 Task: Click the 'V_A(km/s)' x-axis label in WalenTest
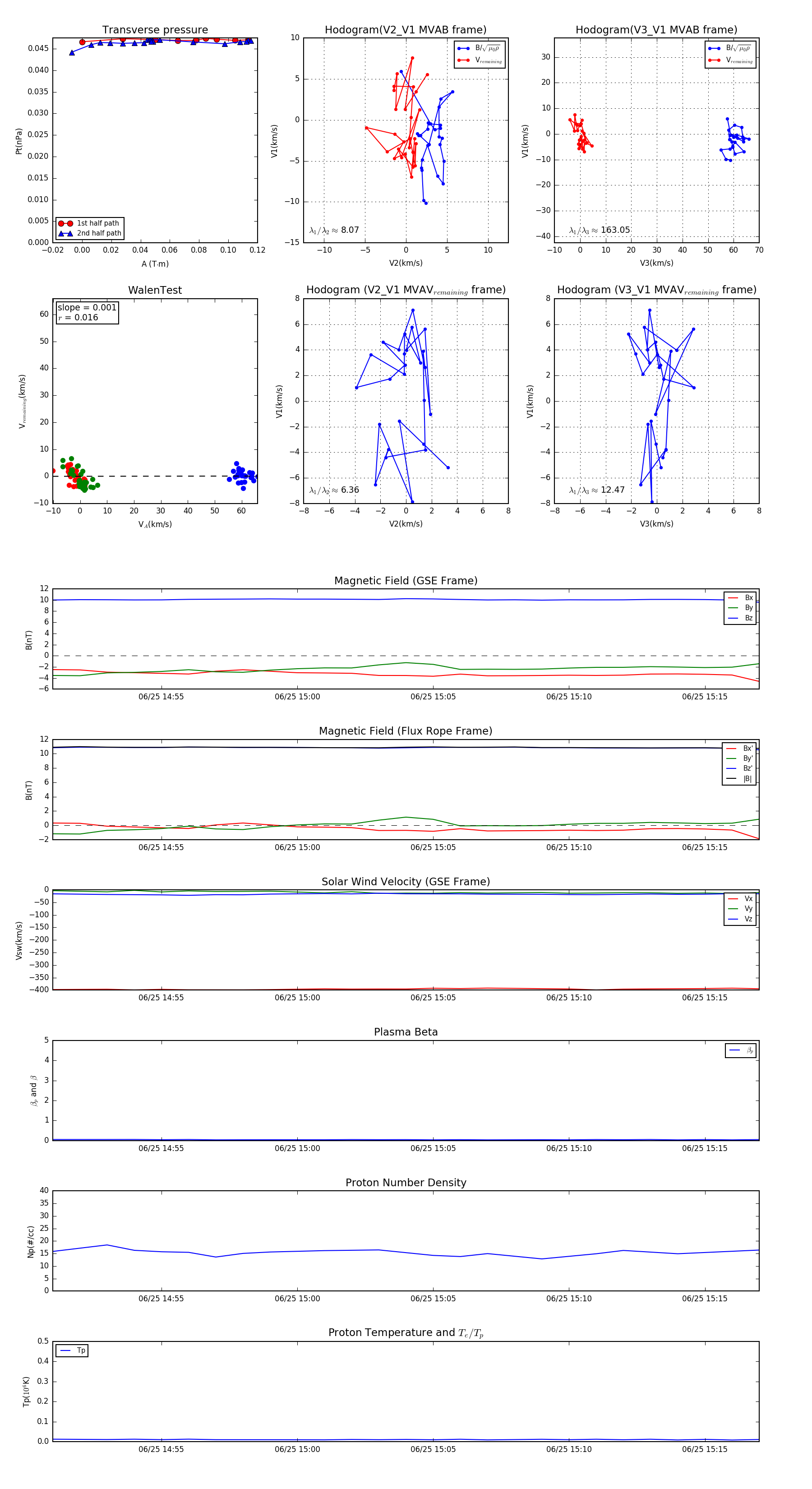coord(155,524)
